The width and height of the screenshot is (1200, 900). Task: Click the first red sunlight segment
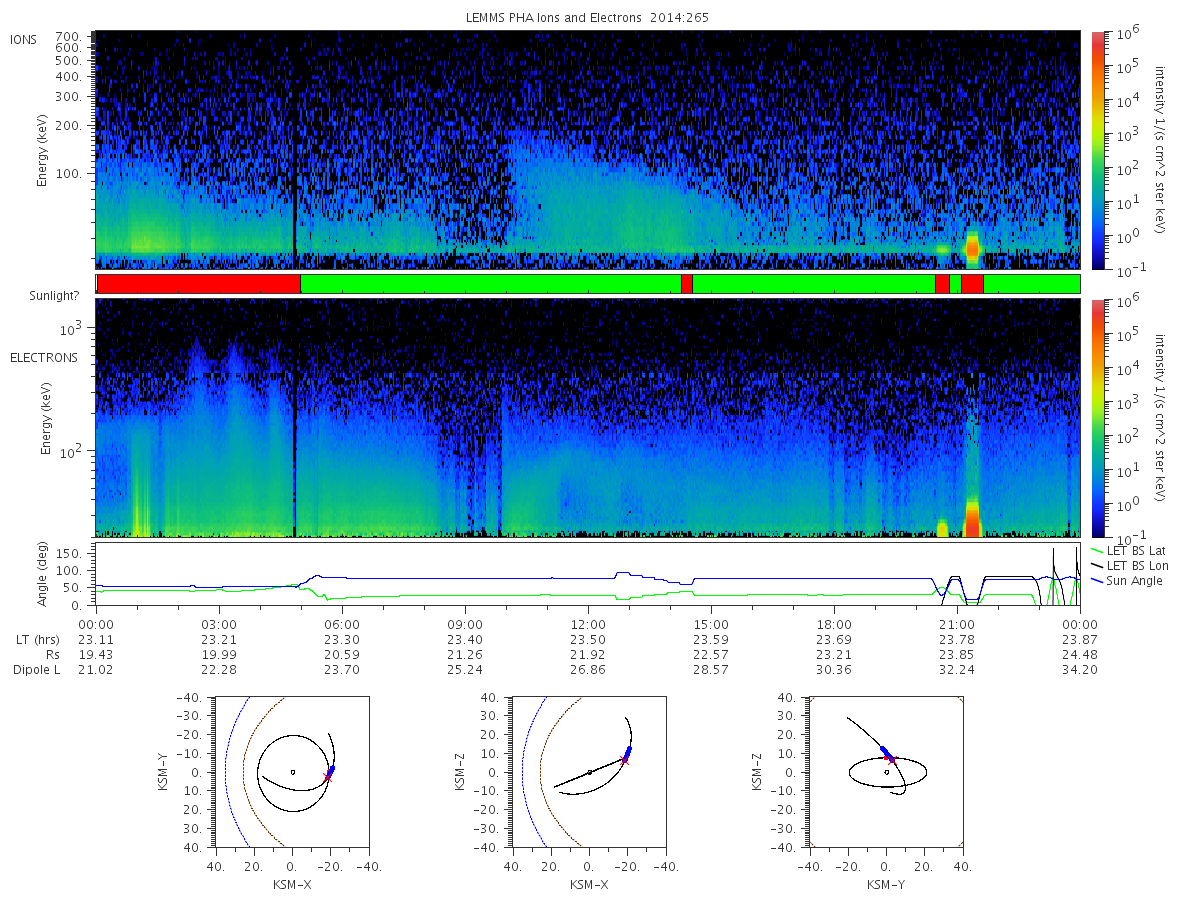pyautogui.click(x=198, y=284)
